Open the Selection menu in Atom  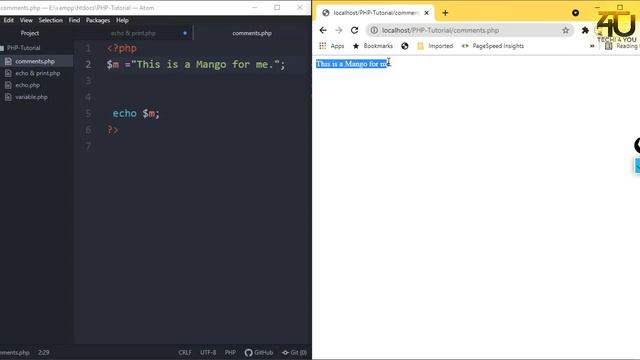[x=51, y=20]
